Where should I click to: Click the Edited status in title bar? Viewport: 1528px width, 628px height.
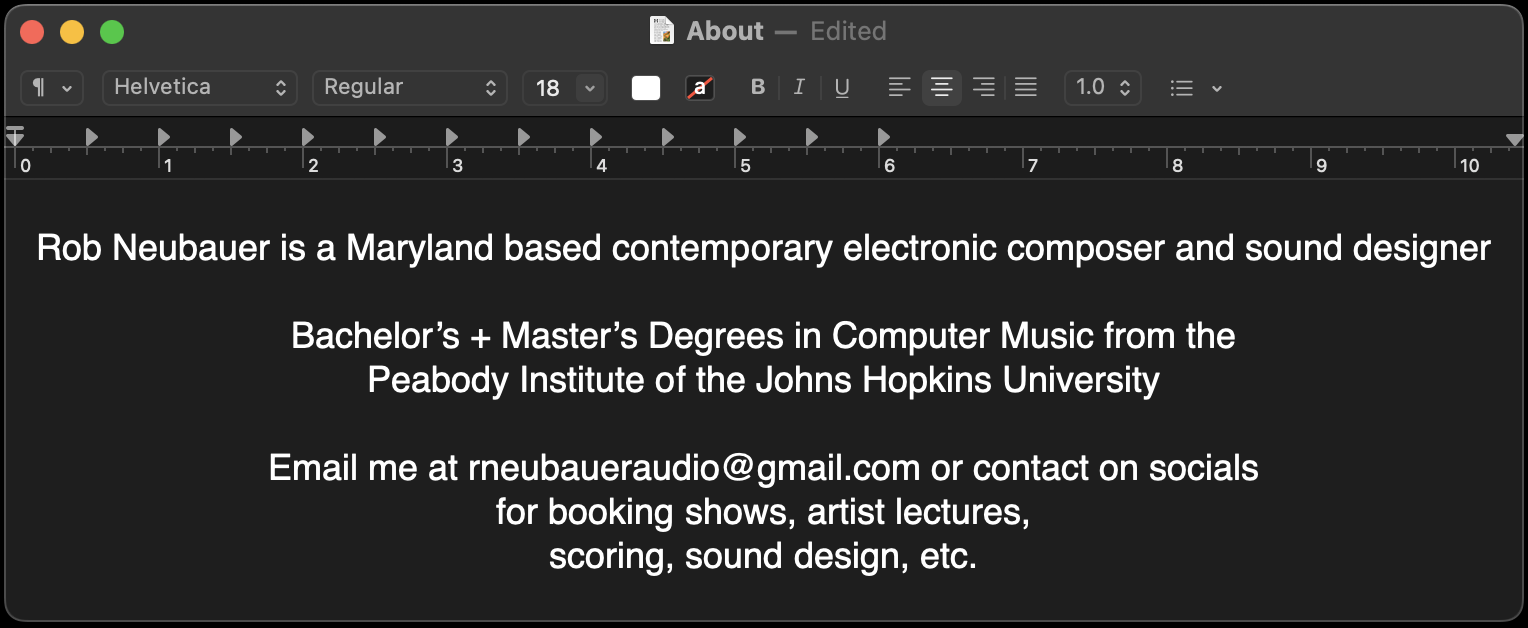pyautogui.click(x=848, y=31)
